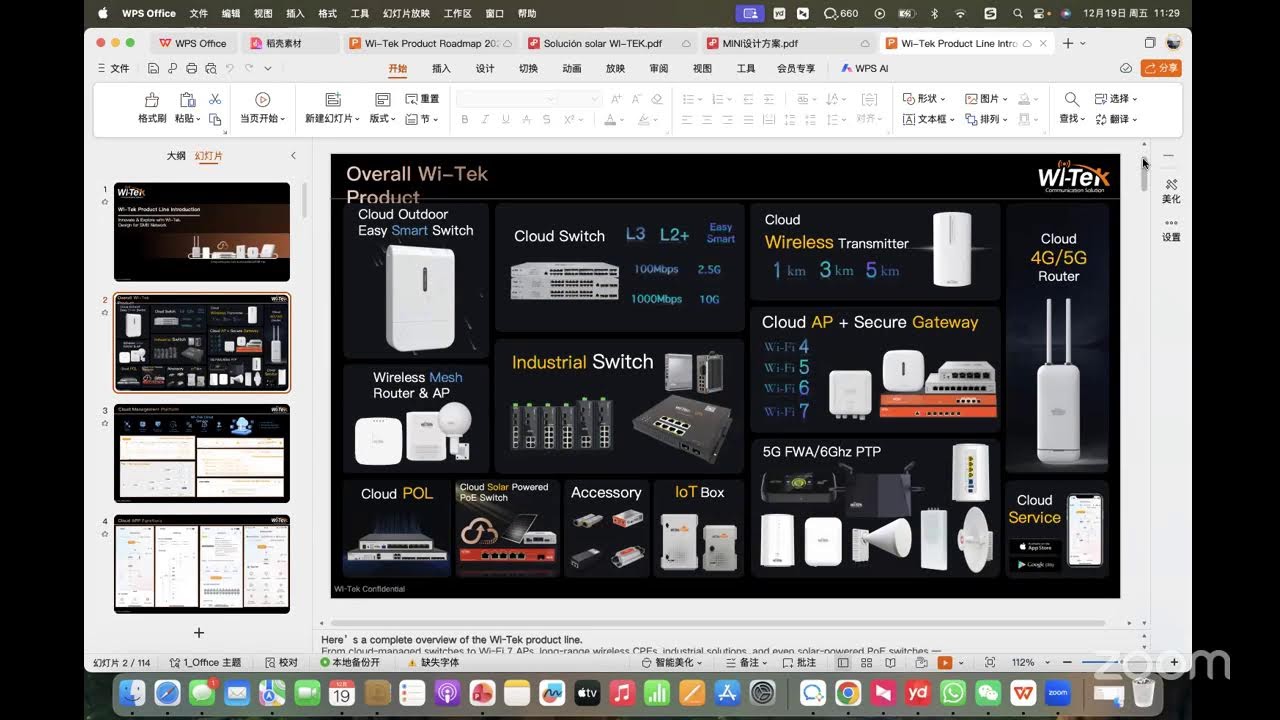
Task: Open the Select (选择) dropdown
Action: pyautogui.click(x=1116, y=99)
